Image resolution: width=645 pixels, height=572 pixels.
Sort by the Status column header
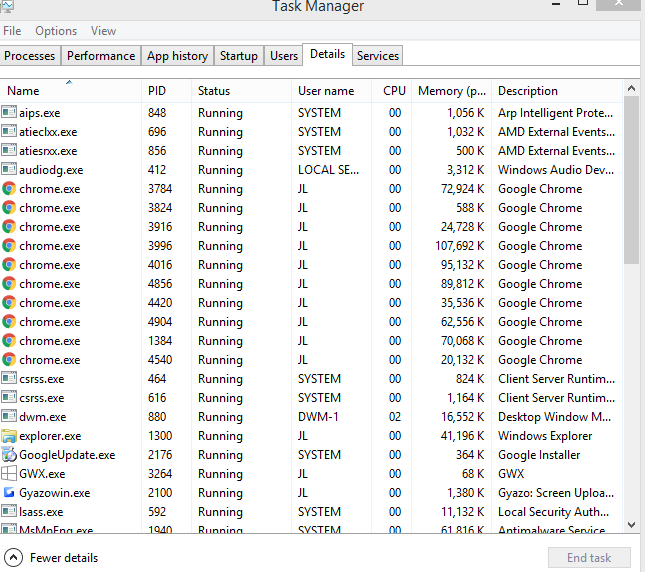point(241,90)
